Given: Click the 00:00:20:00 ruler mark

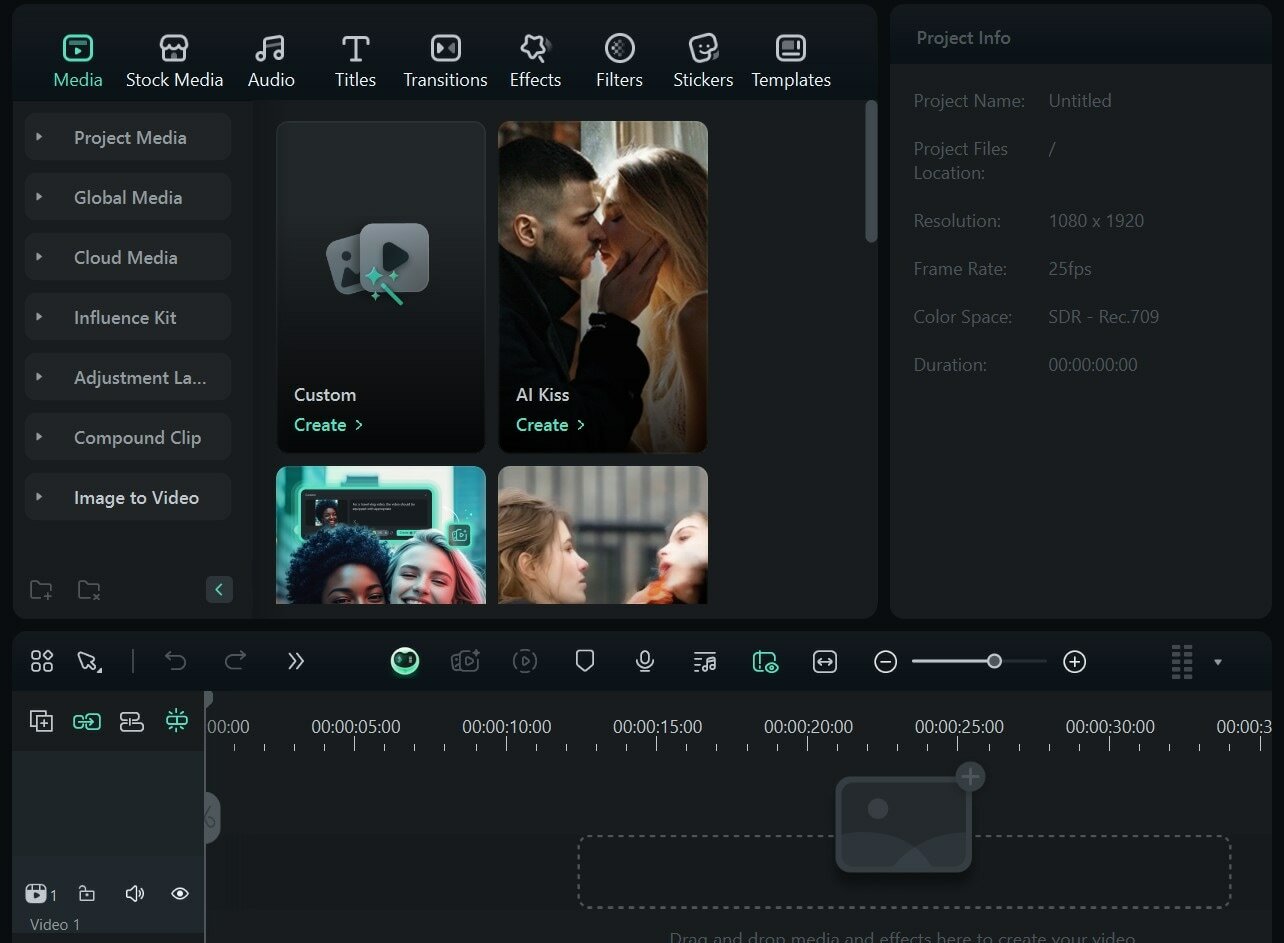Looking at the screenshot, I should pos(809,727).
